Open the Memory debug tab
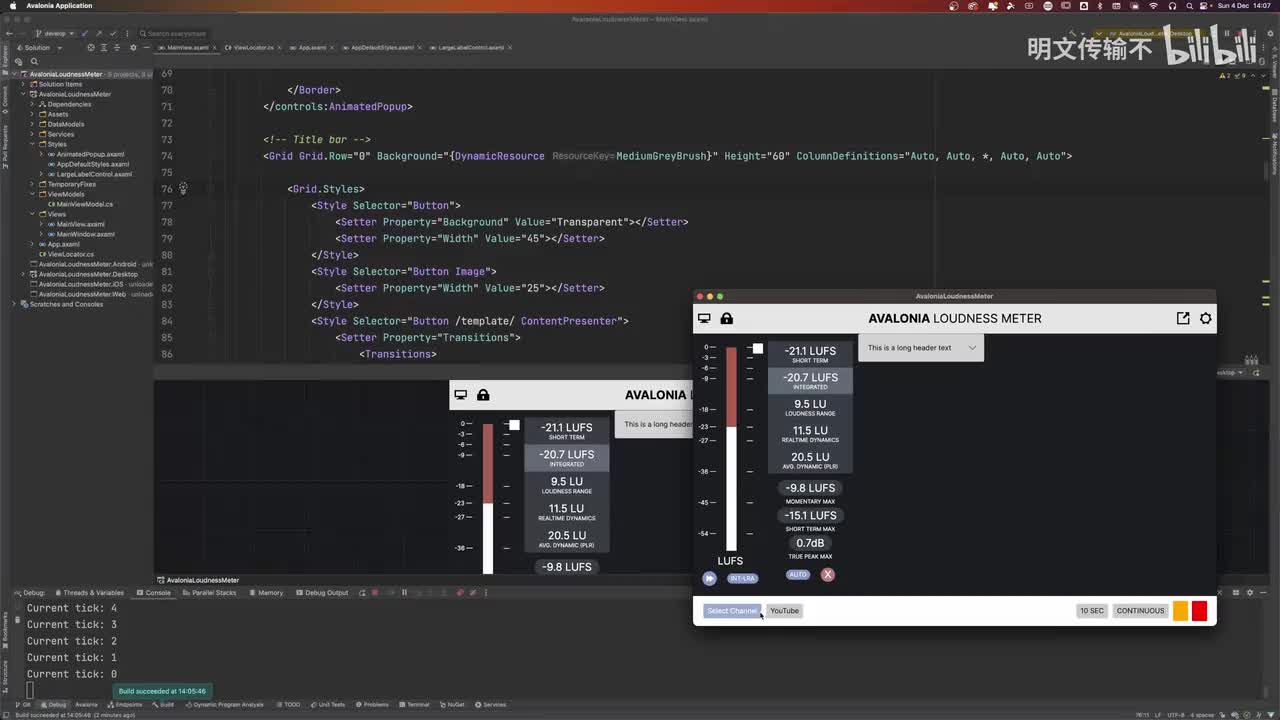 (267, 593)
